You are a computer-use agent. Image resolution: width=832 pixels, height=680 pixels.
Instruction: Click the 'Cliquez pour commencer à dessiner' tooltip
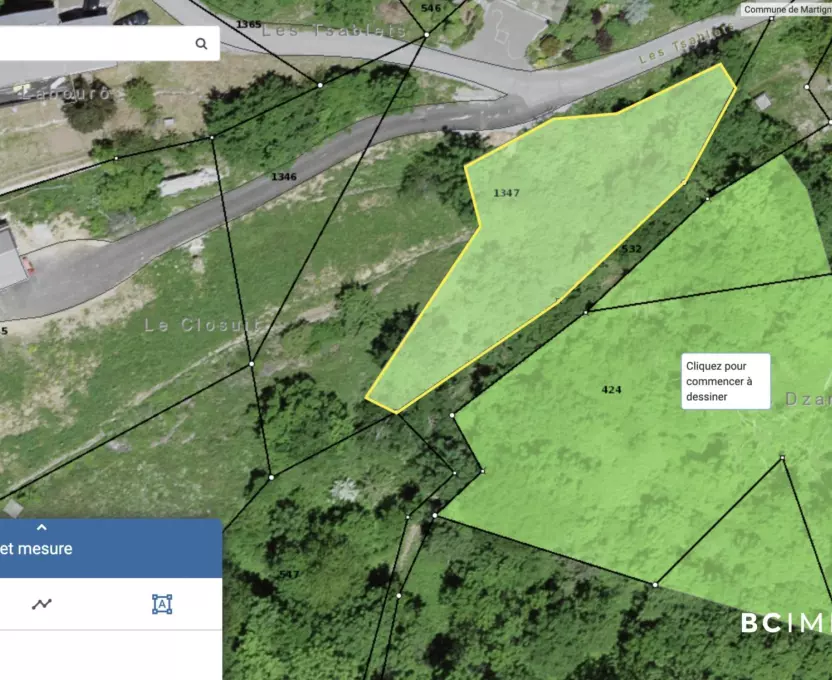(726, 381)
